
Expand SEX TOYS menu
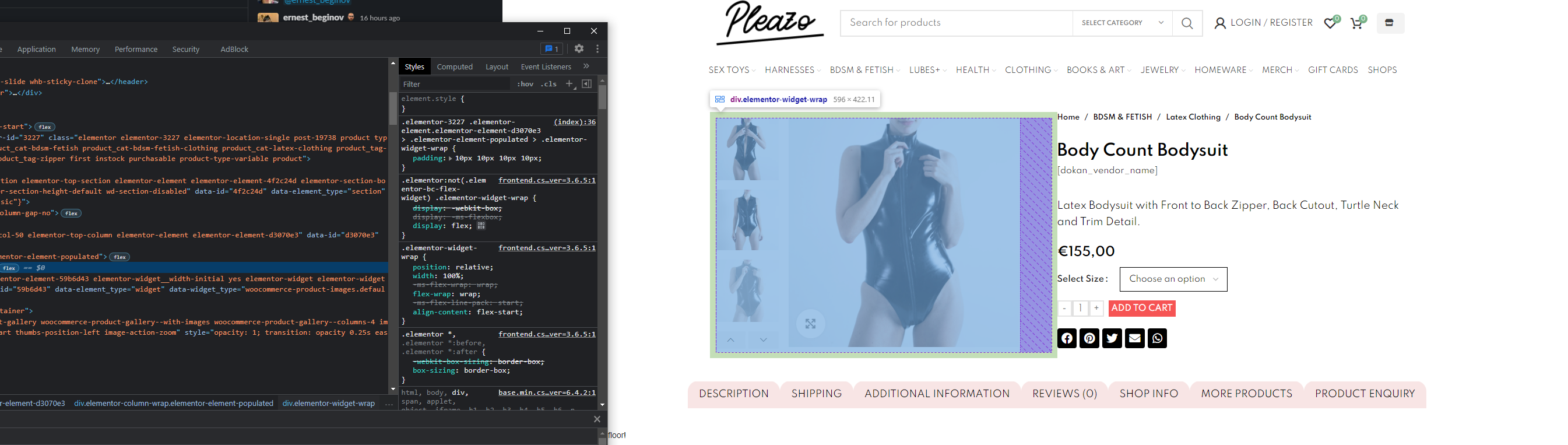pyautogui.click(x=732, y=70)
